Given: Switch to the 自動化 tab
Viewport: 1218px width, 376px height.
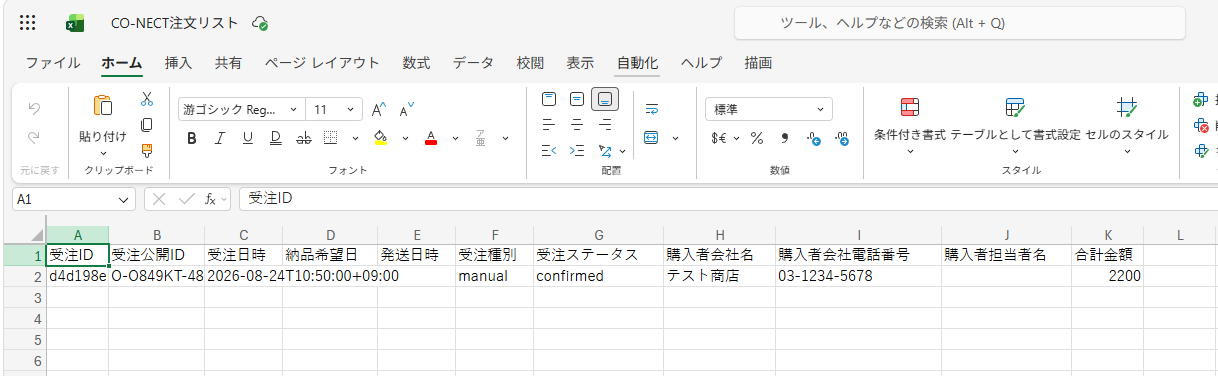Looking at the screenshot, I should point(637,63).
